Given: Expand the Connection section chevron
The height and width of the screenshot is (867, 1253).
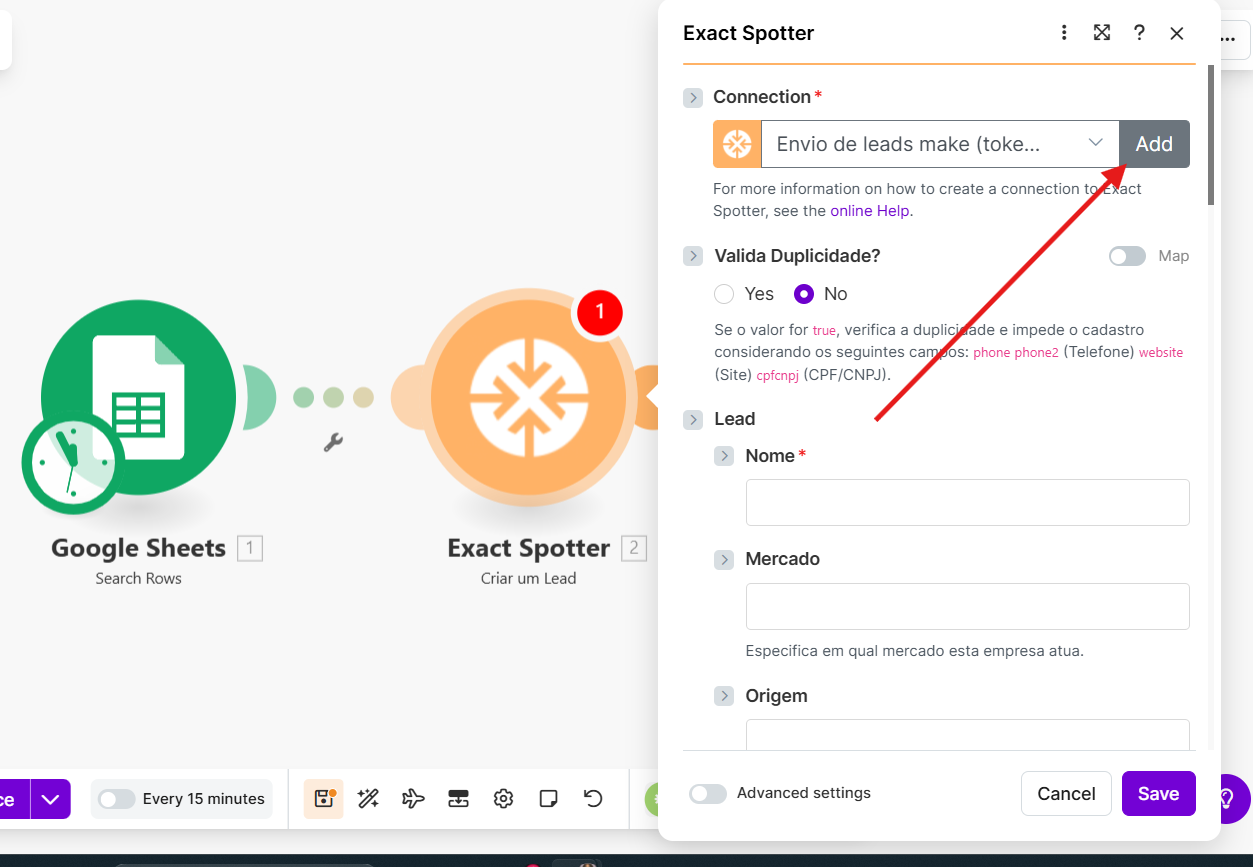Looking at the screenshot, I should 693,98.
